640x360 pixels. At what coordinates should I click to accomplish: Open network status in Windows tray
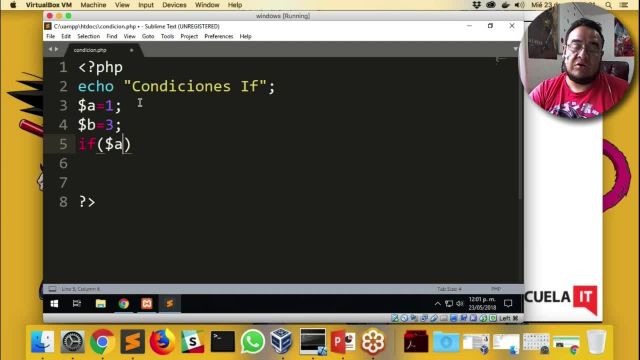point(449,304)
